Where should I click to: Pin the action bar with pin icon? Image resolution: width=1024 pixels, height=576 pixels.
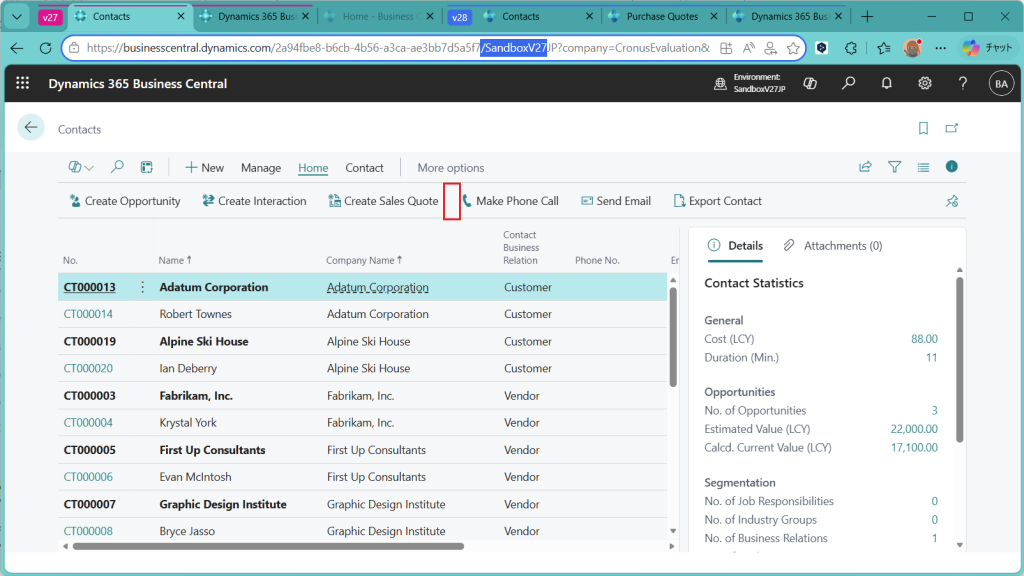[952, 201]
